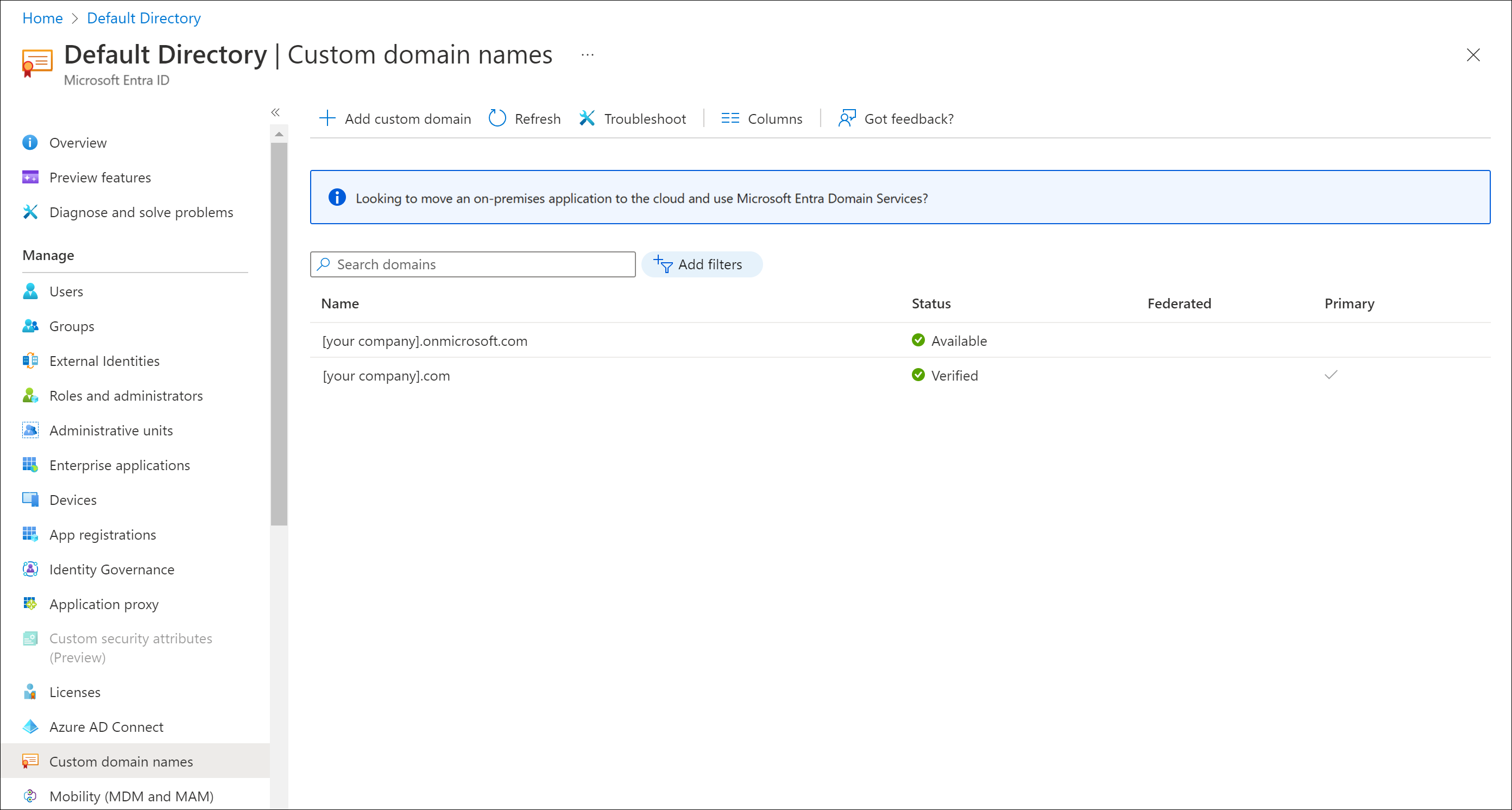Open the more options ellipsis menu

click(588, 55)
